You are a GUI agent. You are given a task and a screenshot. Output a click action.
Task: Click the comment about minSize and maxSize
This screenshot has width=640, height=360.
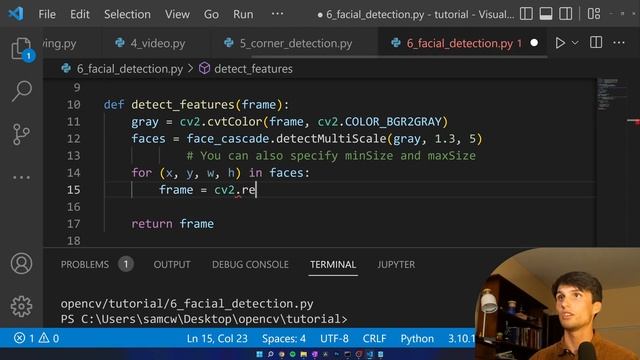(331, 156)
